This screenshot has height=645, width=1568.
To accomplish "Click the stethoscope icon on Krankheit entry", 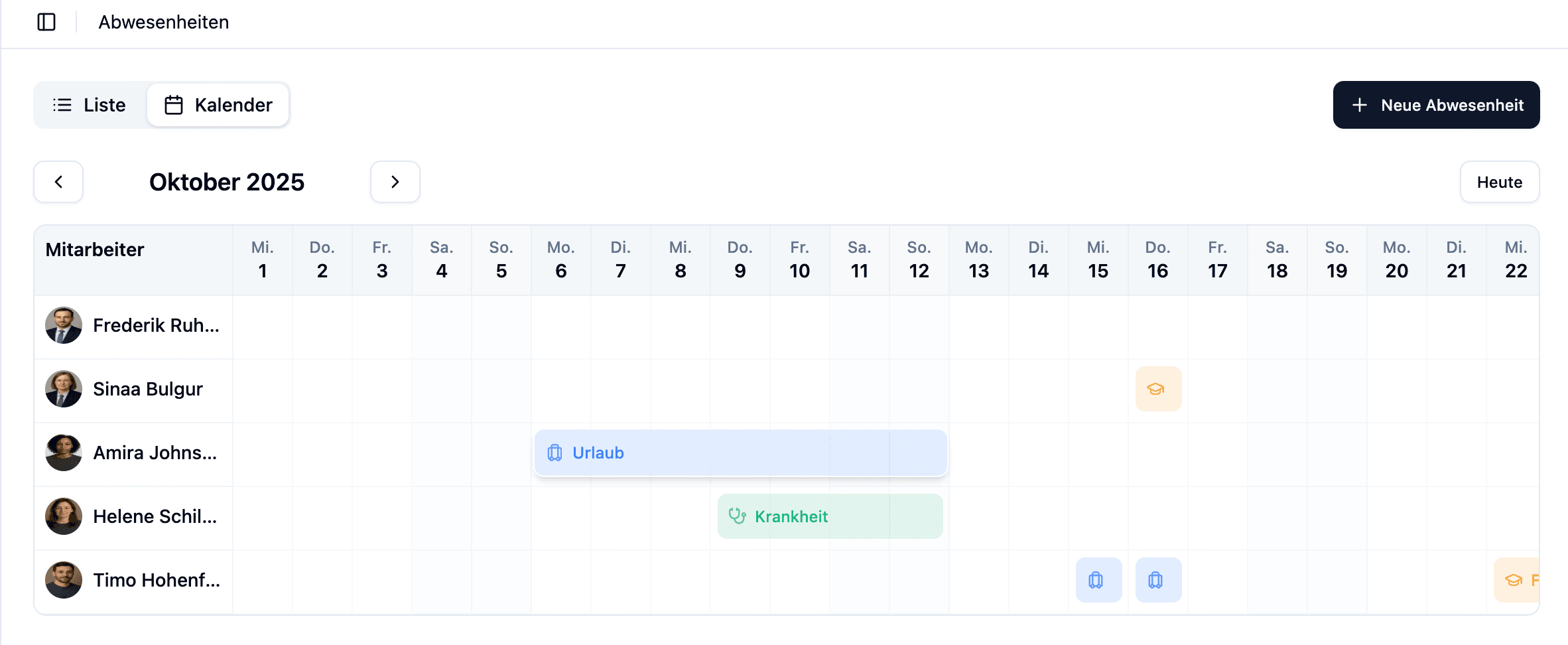I will point(736,516).
